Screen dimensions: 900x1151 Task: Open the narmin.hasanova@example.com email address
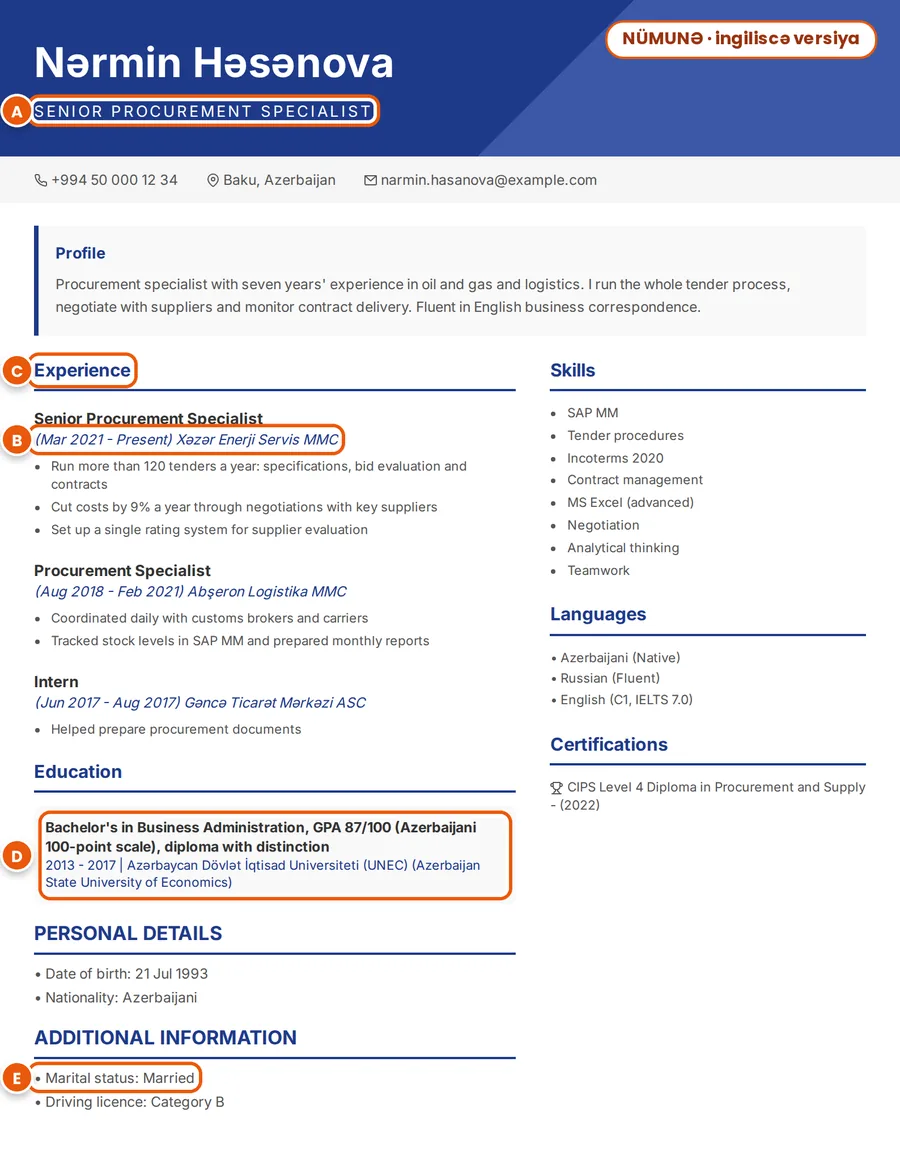click(x=489, y=181)
